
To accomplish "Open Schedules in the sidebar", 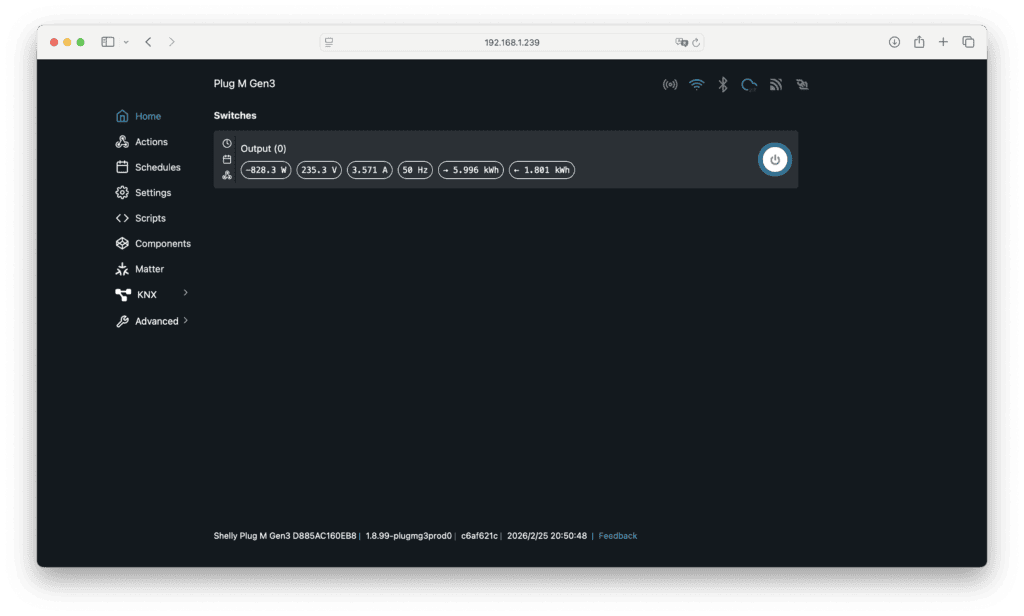I will 157,167.
